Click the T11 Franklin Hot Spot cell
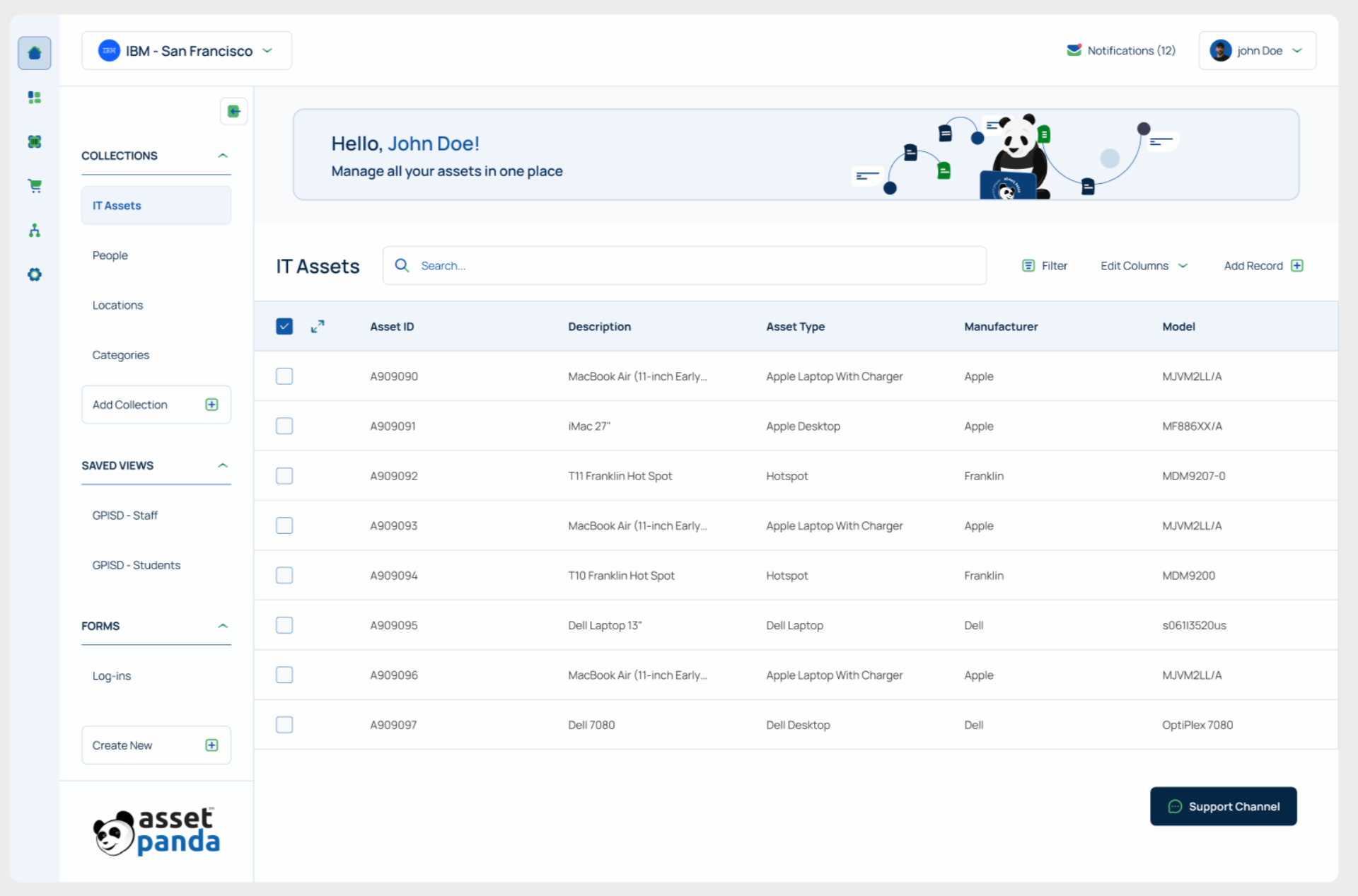The width and height of the screenshot is (1358, 896). pyautogui.click(x=620, y=476)
